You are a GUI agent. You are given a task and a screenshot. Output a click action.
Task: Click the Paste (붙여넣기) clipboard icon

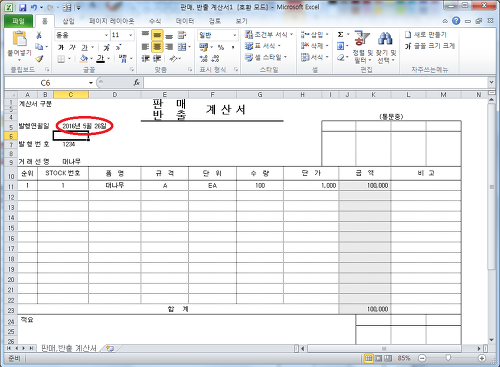point(19,39)
